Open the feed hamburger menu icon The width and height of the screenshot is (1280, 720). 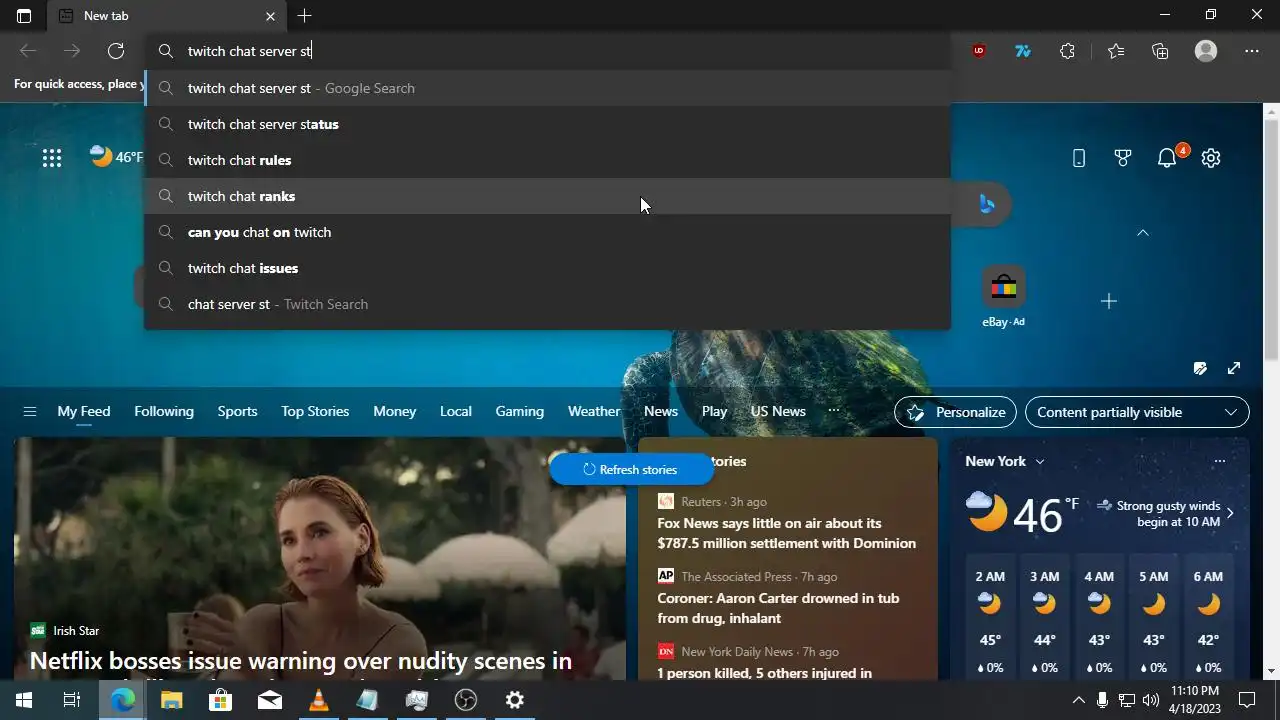[x=30, y=412]
